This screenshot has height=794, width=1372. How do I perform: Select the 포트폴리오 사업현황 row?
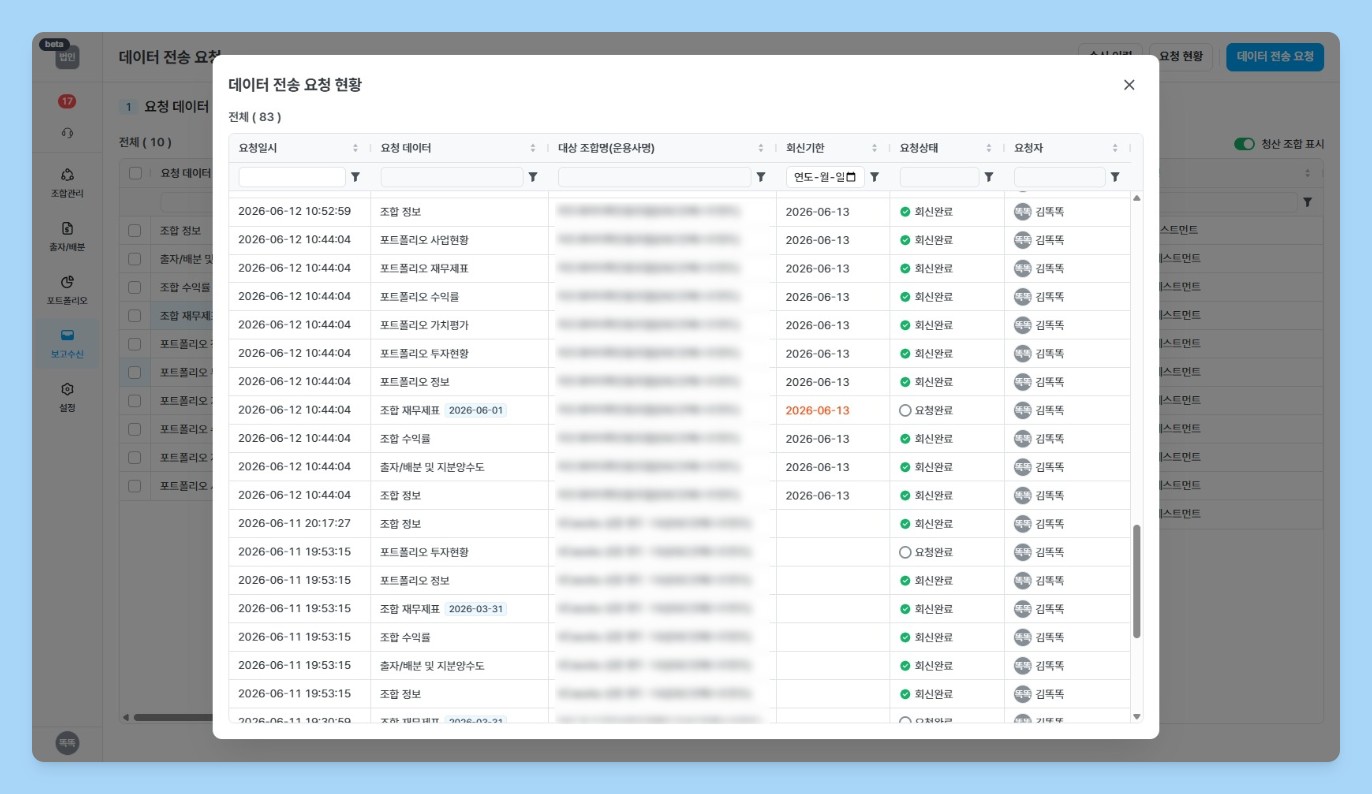[x=680, y=240]
